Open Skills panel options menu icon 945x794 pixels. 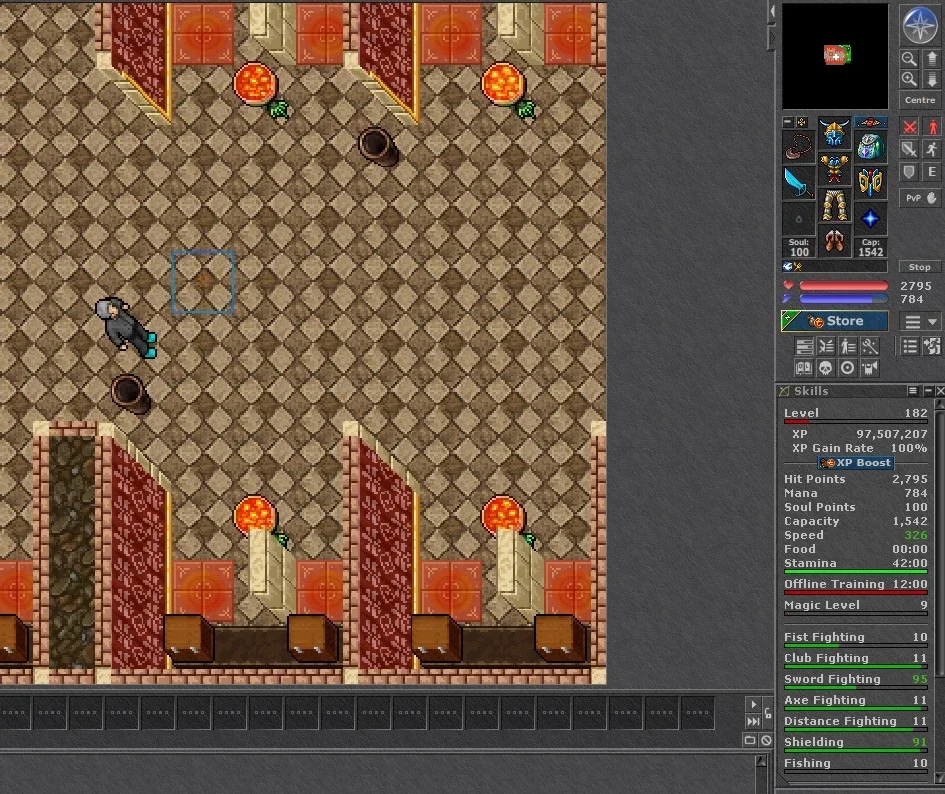[913, 391]
